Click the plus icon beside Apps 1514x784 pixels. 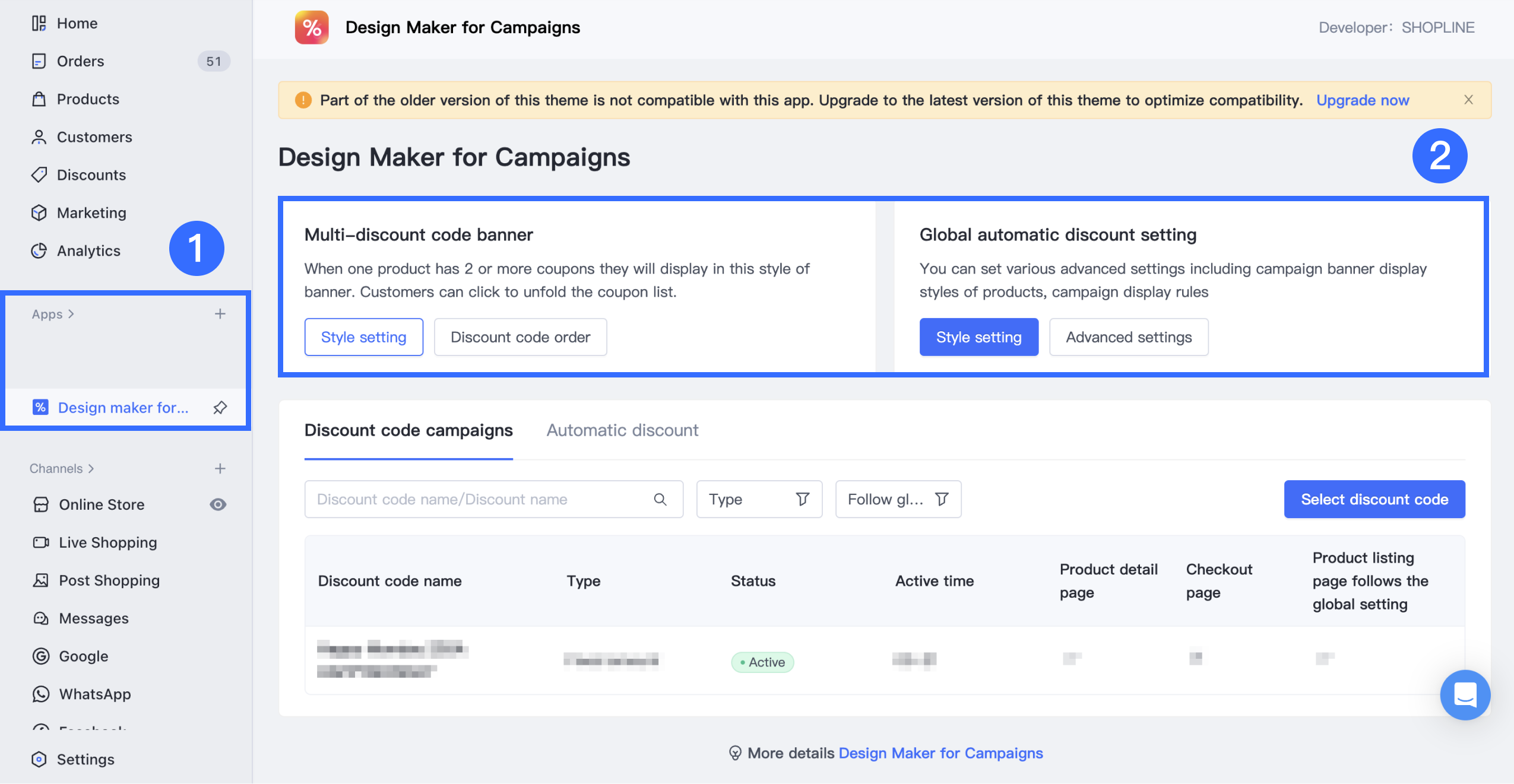point(220,314)
